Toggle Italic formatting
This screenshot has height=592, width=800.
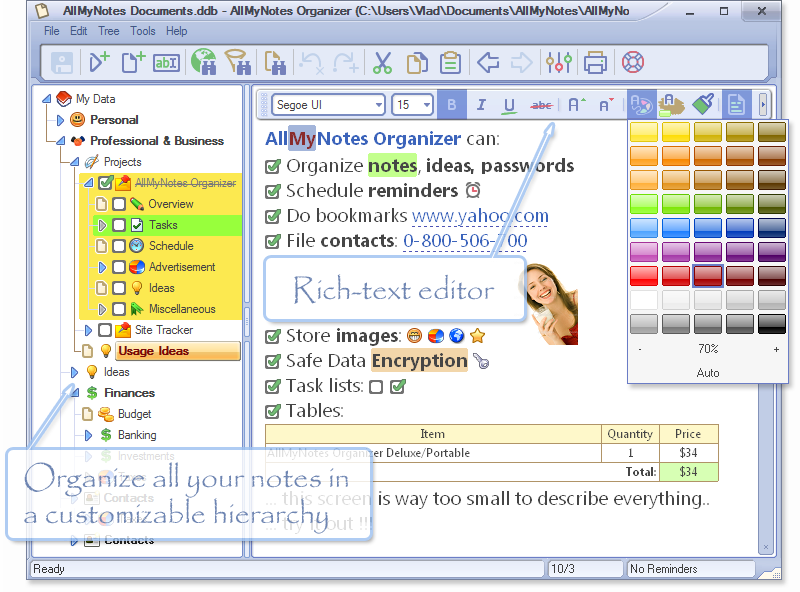click(481, 105)
